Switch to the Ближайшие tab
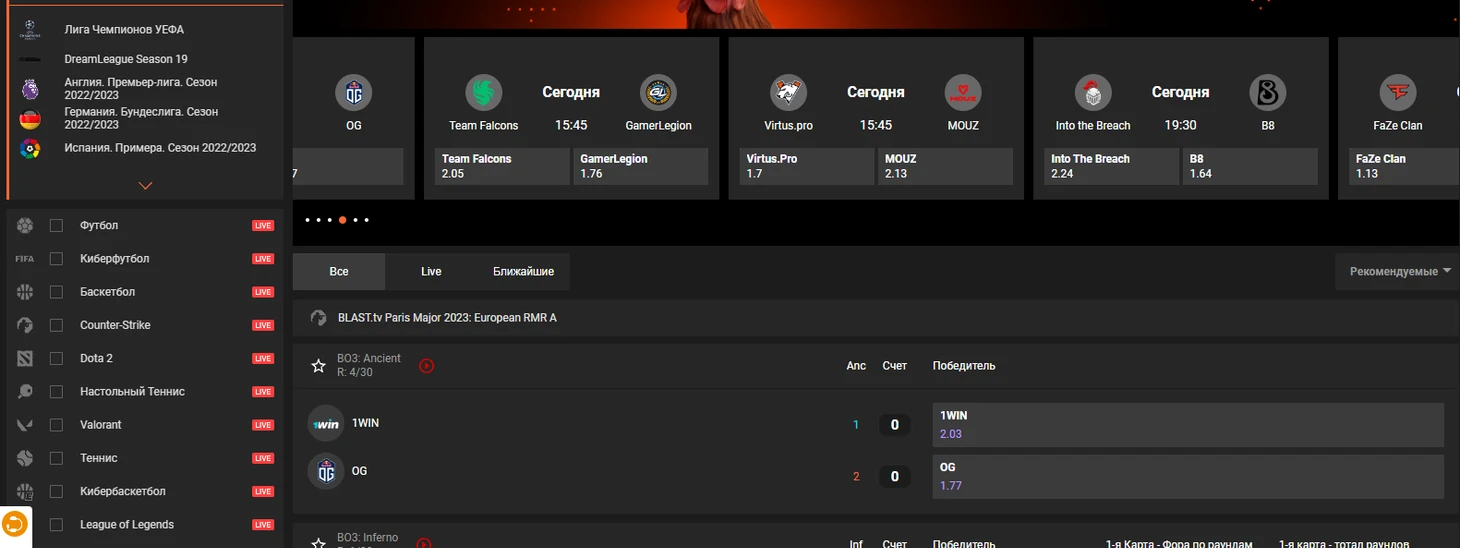Viewport: 1460px width, 548px height. (x=523, y=272)
